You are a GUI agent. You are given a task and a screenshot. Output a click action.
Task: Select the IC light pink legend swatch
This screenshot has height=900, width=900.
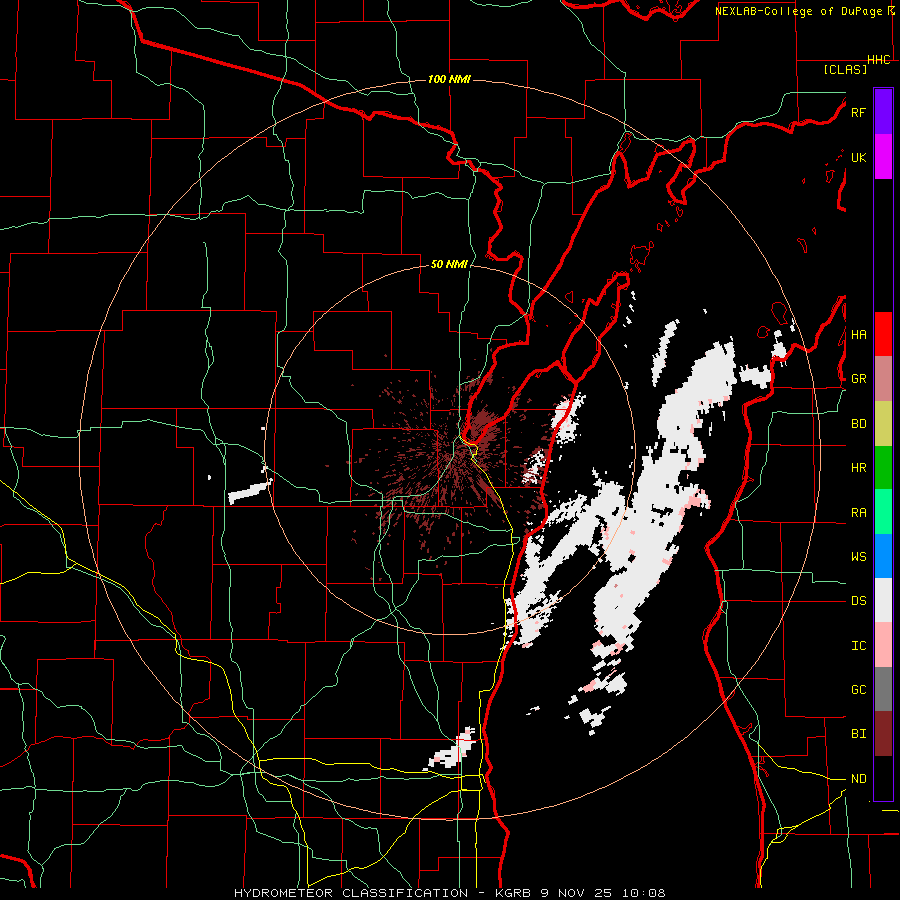883,645
